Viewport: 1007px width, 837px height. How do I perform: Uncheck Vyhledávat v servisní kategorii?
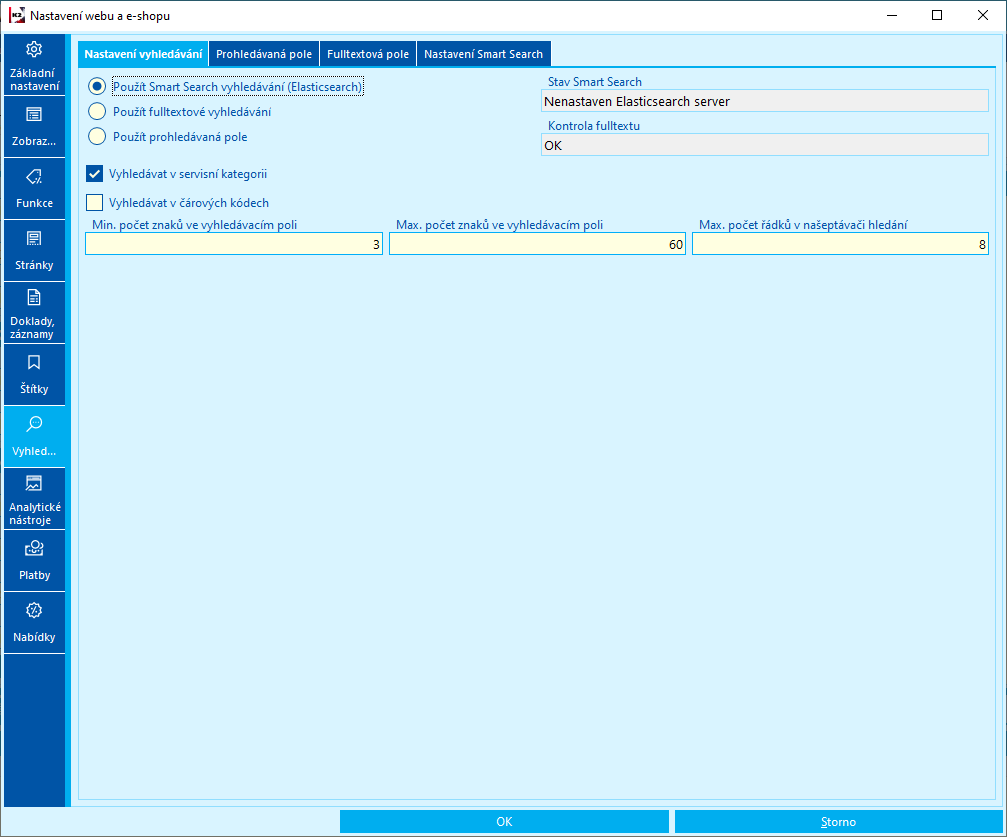pos(94,173)
